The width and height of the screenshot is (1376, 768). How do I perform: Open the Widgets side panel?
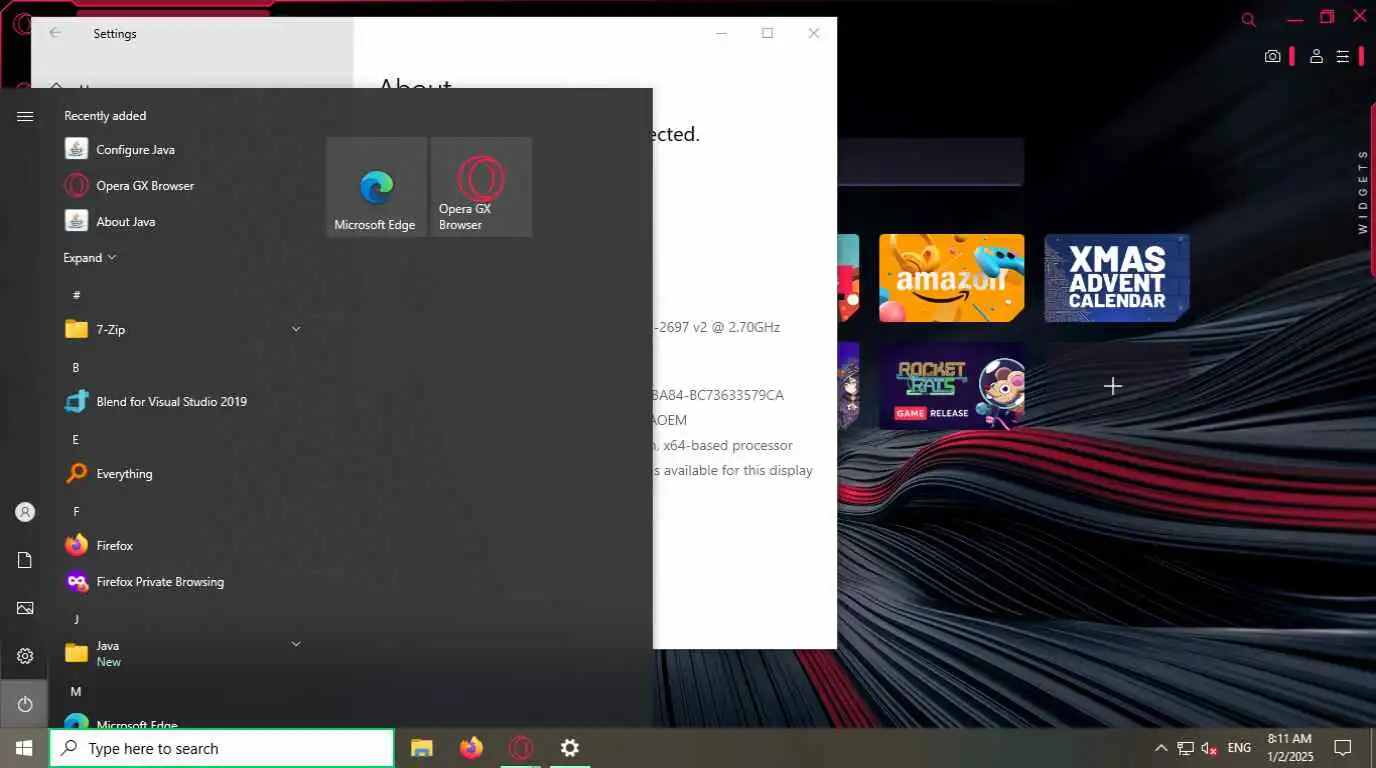[1363, 192]
